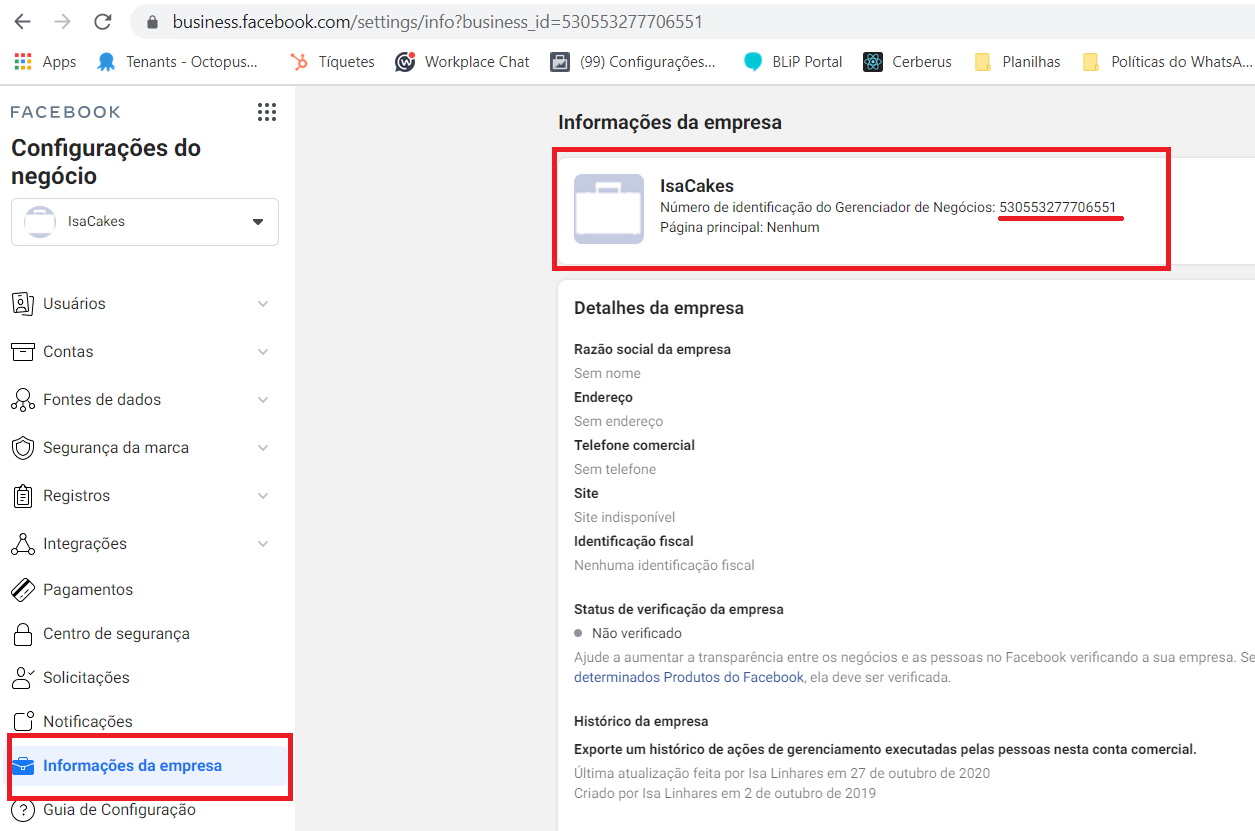Viewport: 1255px width, 831px height.
Task: Expand the Segurança da marca chevron
Action: (263, 448)
